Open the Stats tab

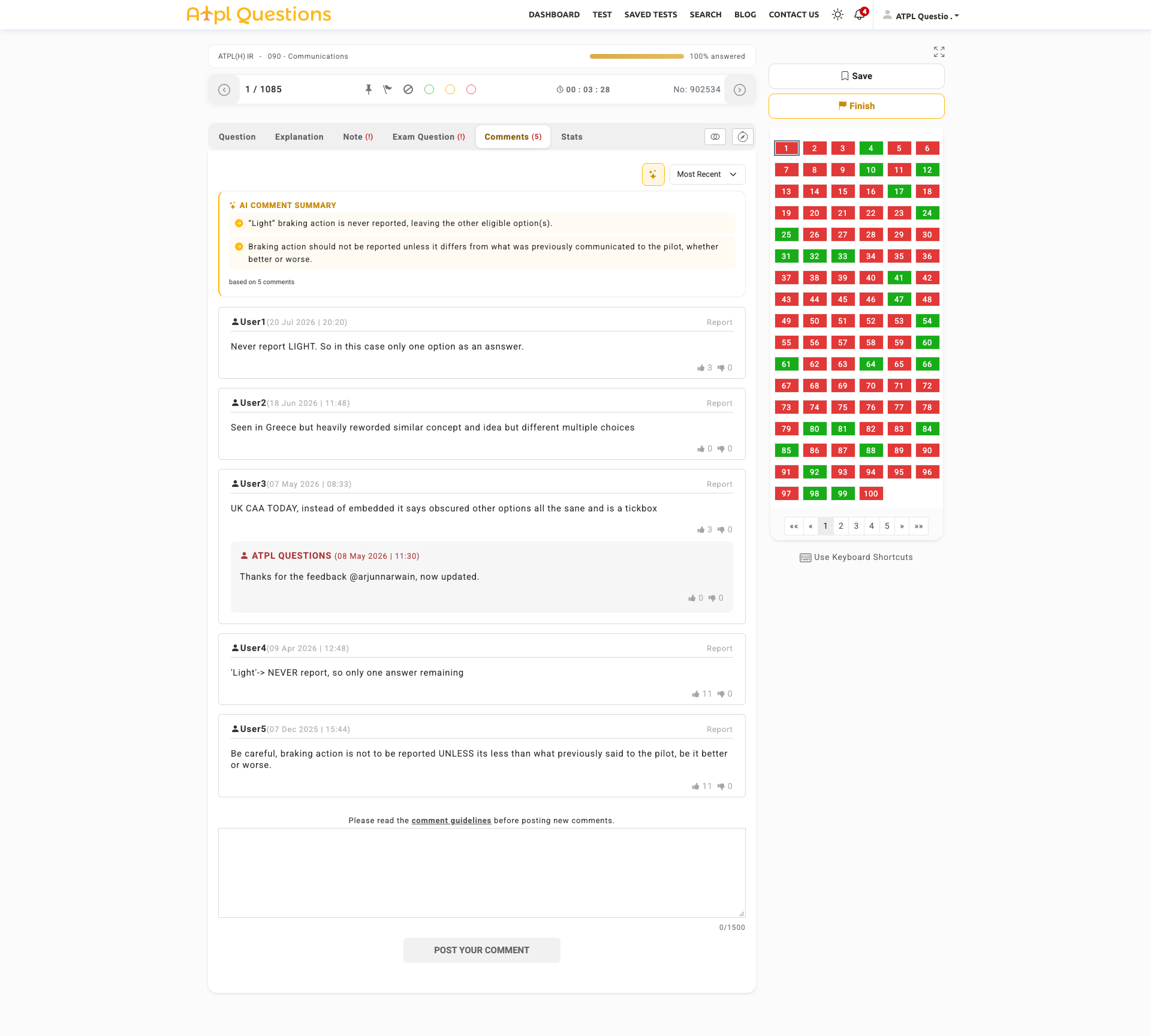tap(572, 137)
